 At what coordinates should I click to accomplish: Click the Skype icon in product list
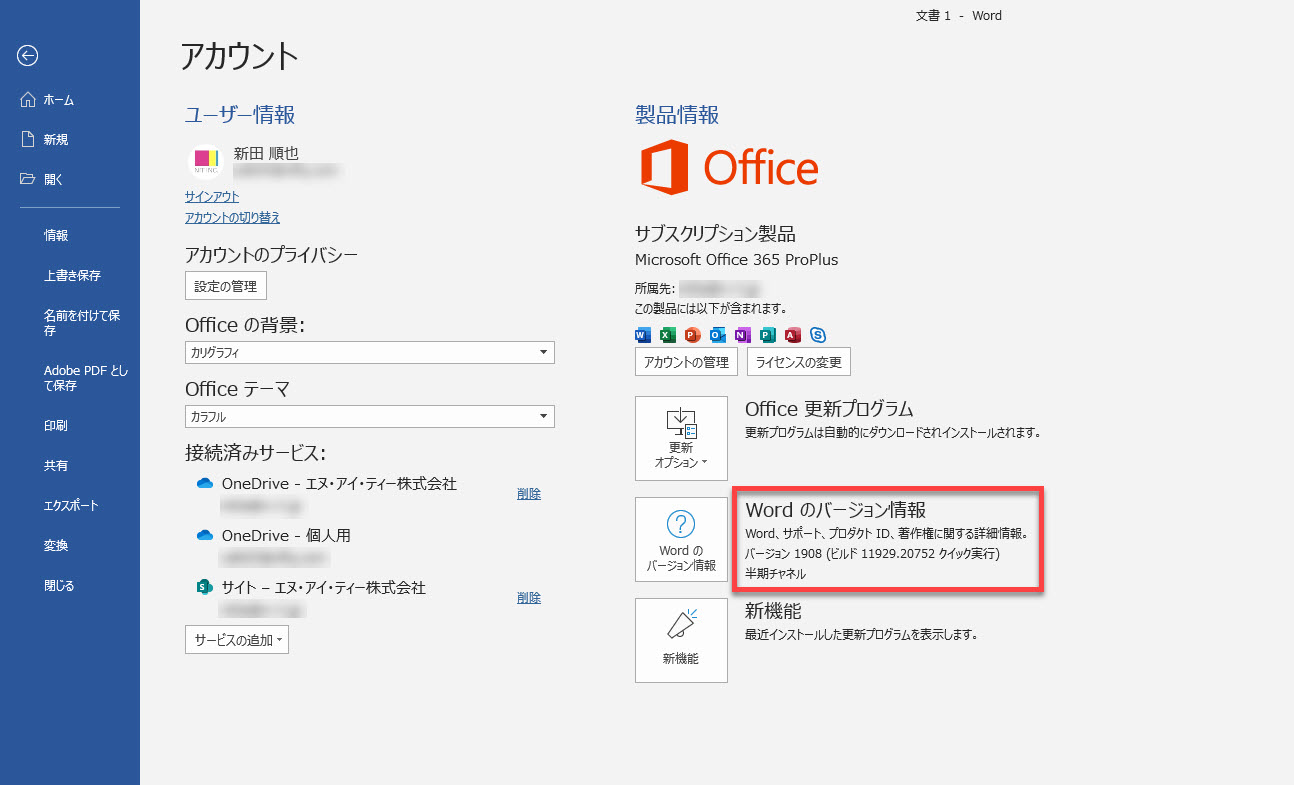[818, 335]
